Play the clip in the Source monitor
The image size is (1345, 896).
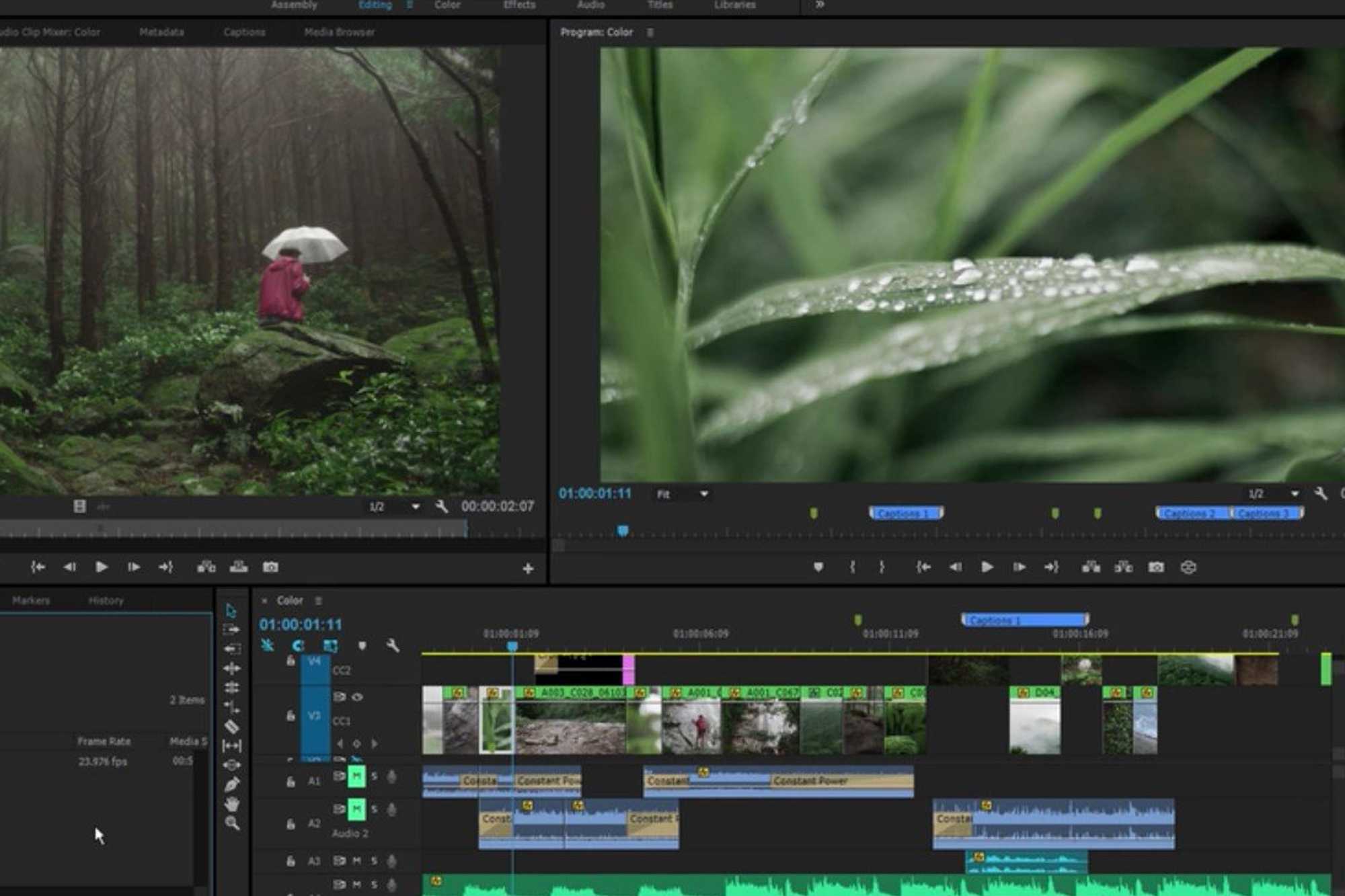102,567
